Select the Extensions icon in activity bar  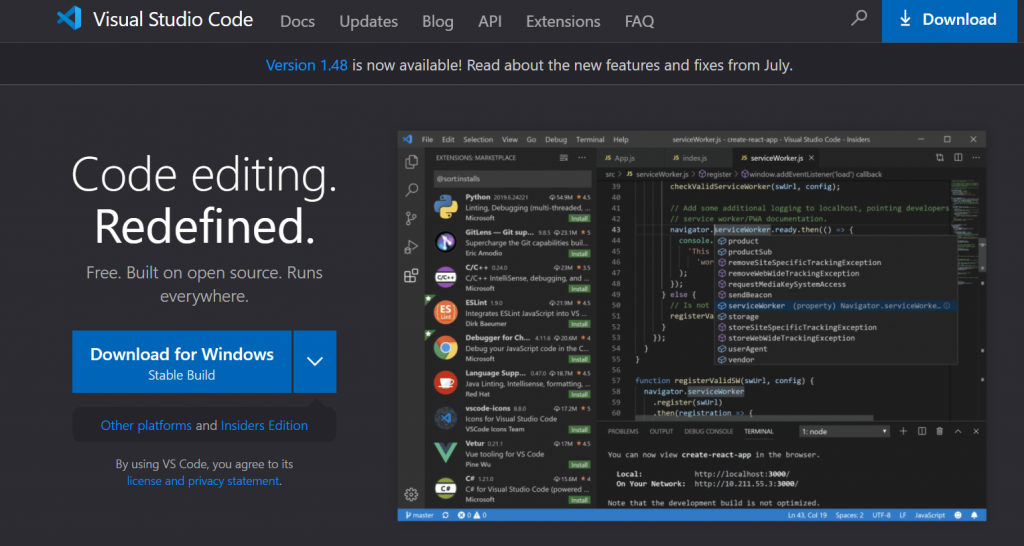coord(411,276)
